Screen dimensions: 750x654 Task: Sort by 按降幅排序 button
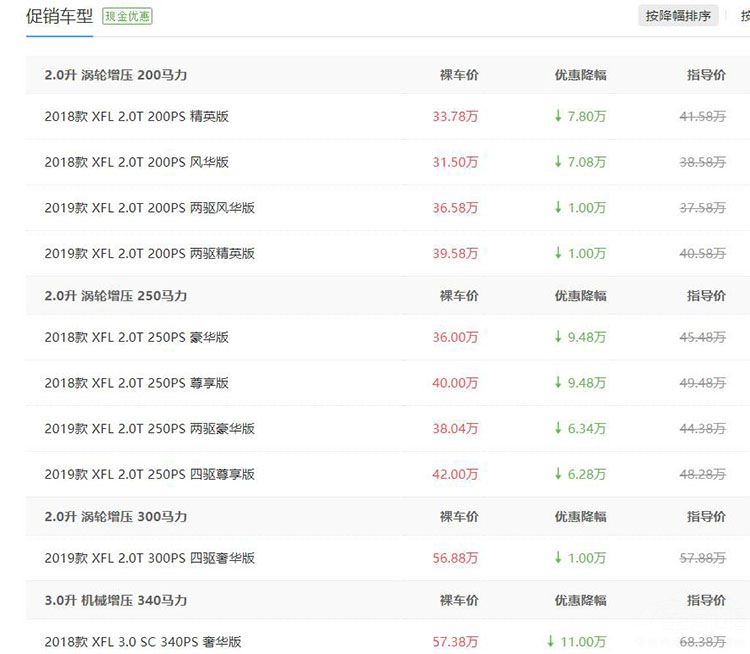point(678,16)
